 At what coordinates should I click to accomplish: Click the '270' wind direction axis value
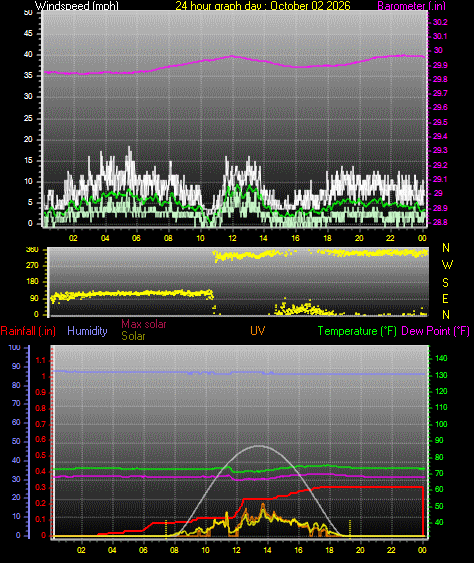pyautogui.click(x=33, y=266)
